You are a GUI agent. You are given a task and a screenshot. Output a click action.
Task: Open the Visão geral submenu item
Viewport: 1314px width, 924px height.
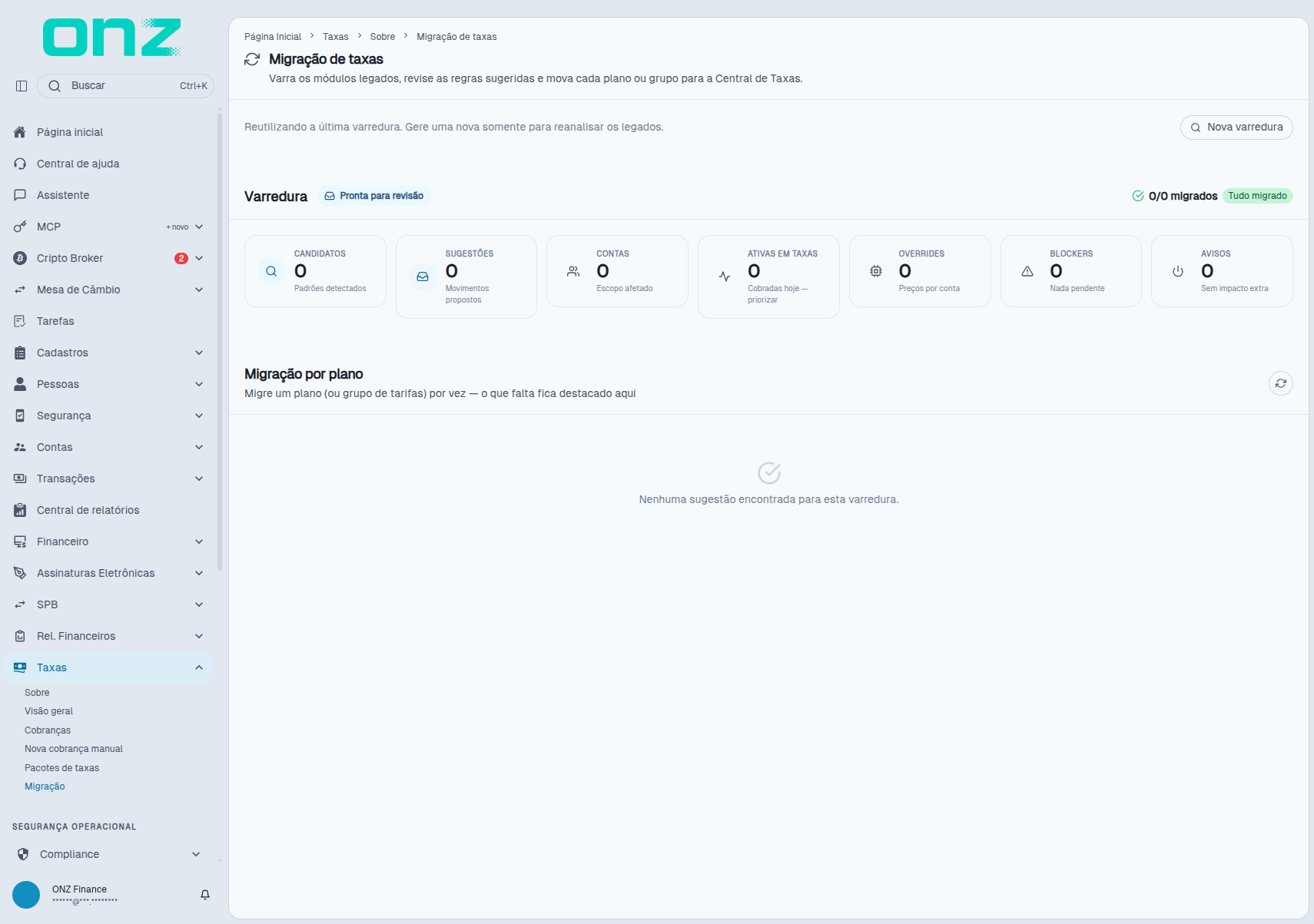[48, 711]
